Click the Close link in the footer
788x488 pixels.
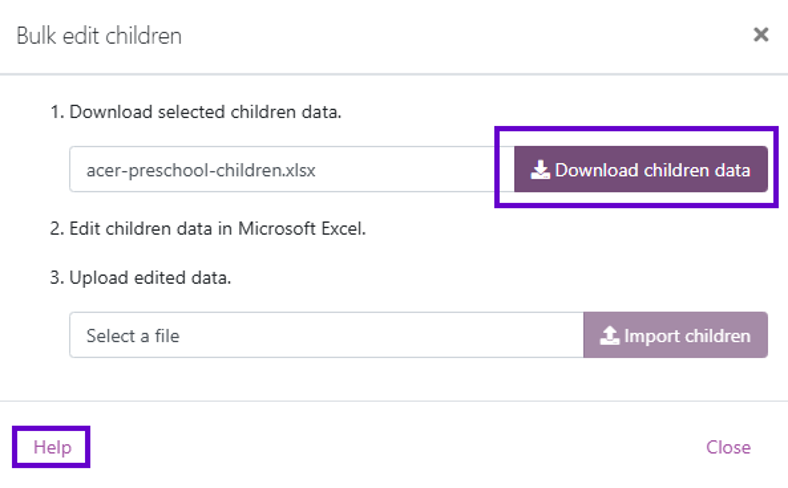click(x=728, y=447)
